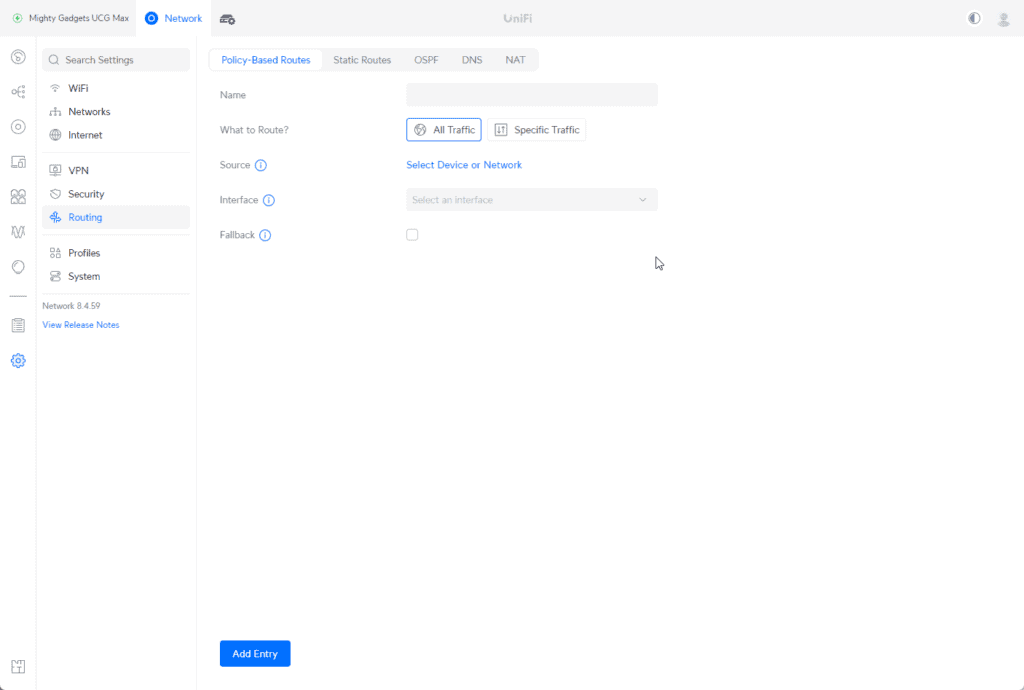
Task: Click Select Device or Network link
Action: pos(464,165)
